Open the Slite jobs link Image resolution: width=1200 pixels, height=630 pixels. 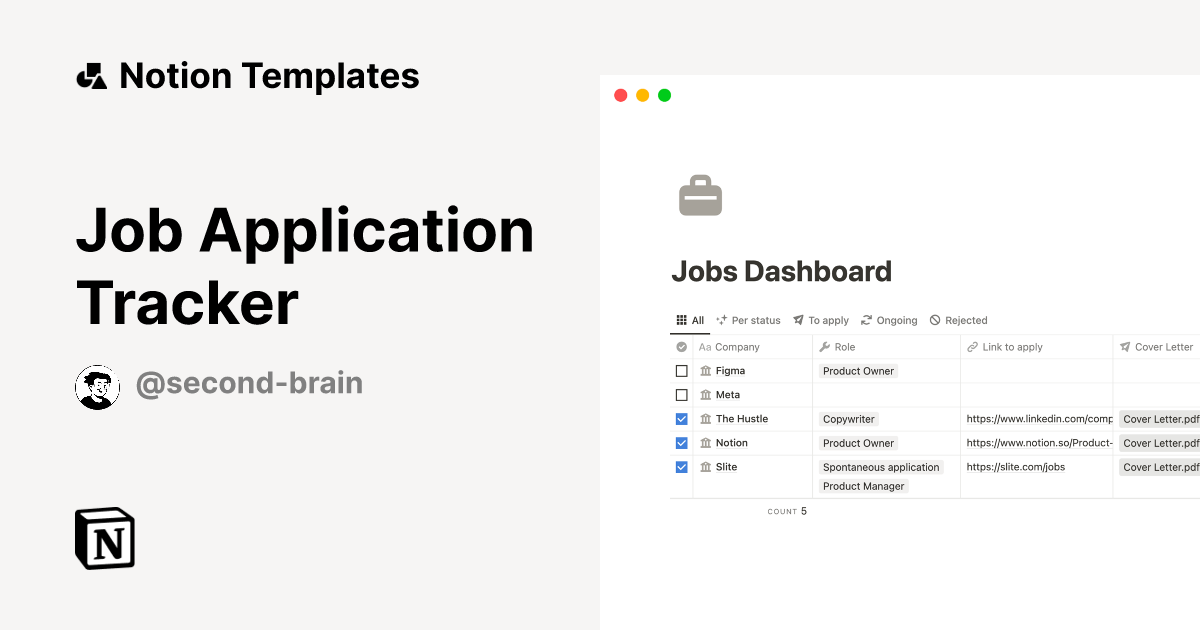[x=1016, y=467]
